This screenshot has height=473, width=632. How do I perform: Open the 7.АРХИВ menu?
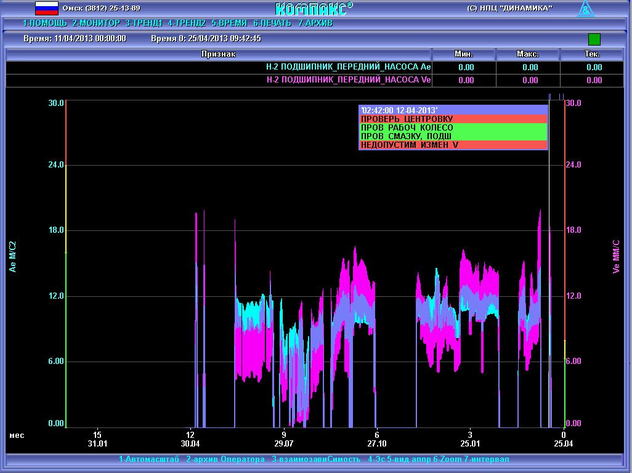pos(315,21)
